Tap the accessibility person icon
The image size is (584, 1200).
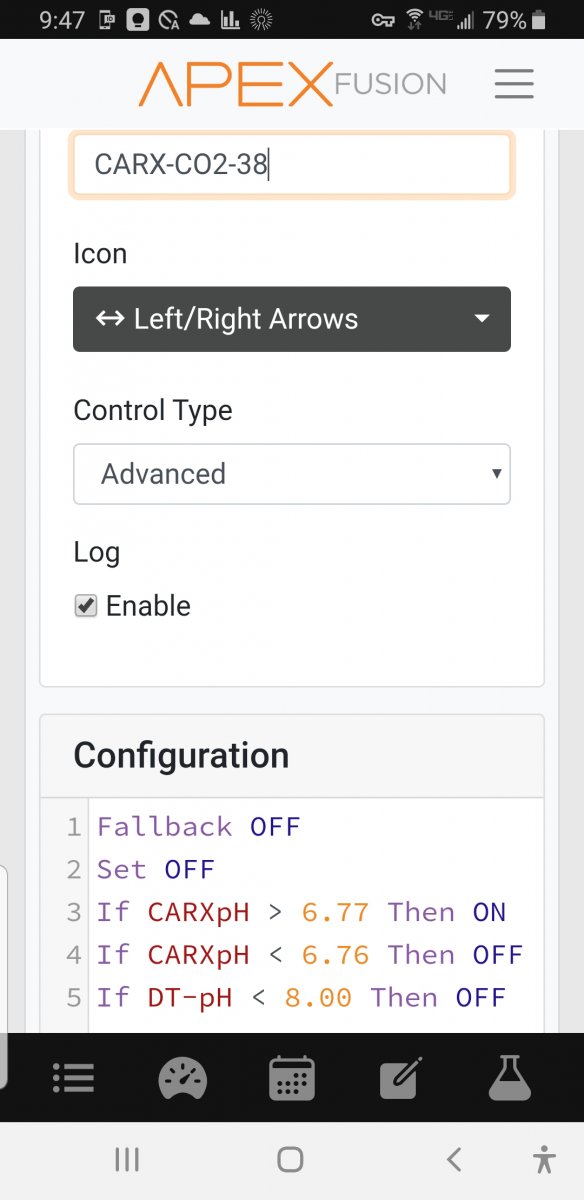tap(544, 1159)
